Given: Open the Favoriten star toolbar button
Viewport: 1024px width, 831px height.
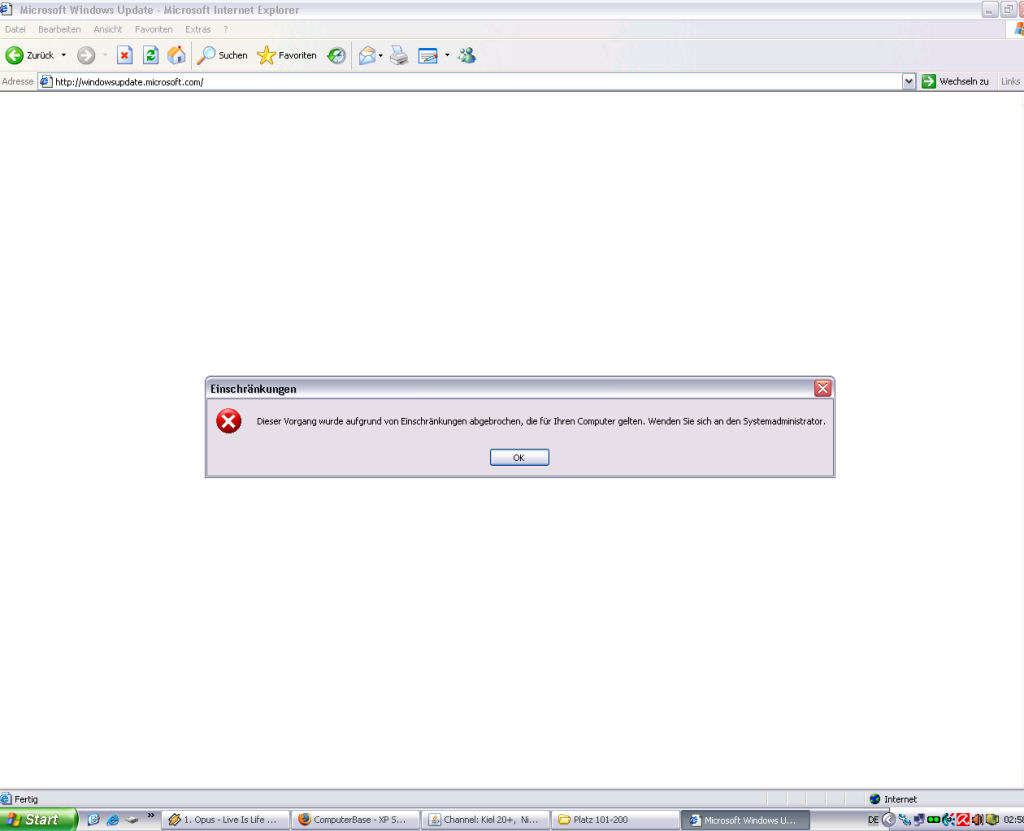Looking at the screenshot, I should pos(287,56).
